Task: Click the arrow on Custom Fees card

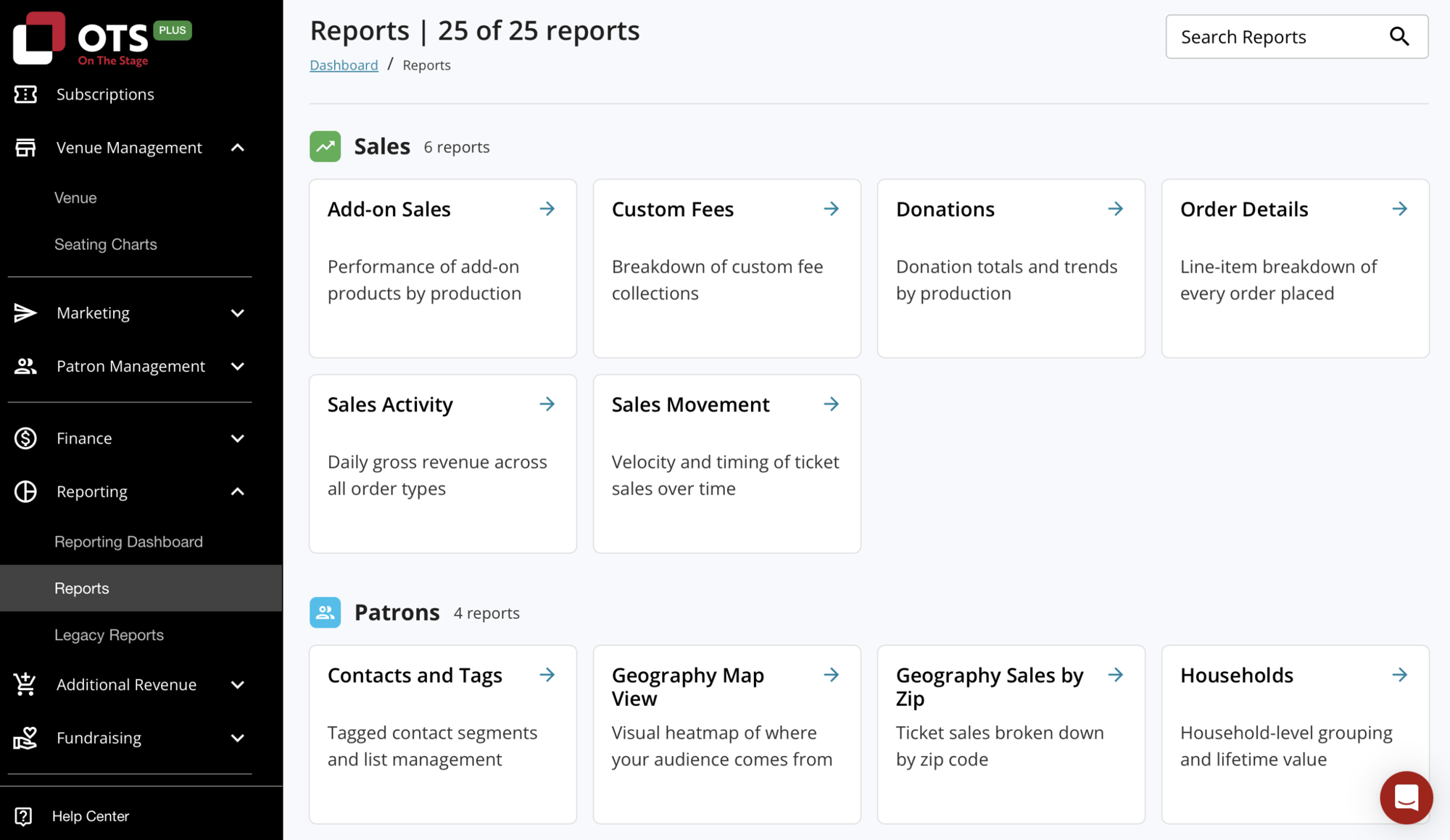Action: click(x=832, y=209)
